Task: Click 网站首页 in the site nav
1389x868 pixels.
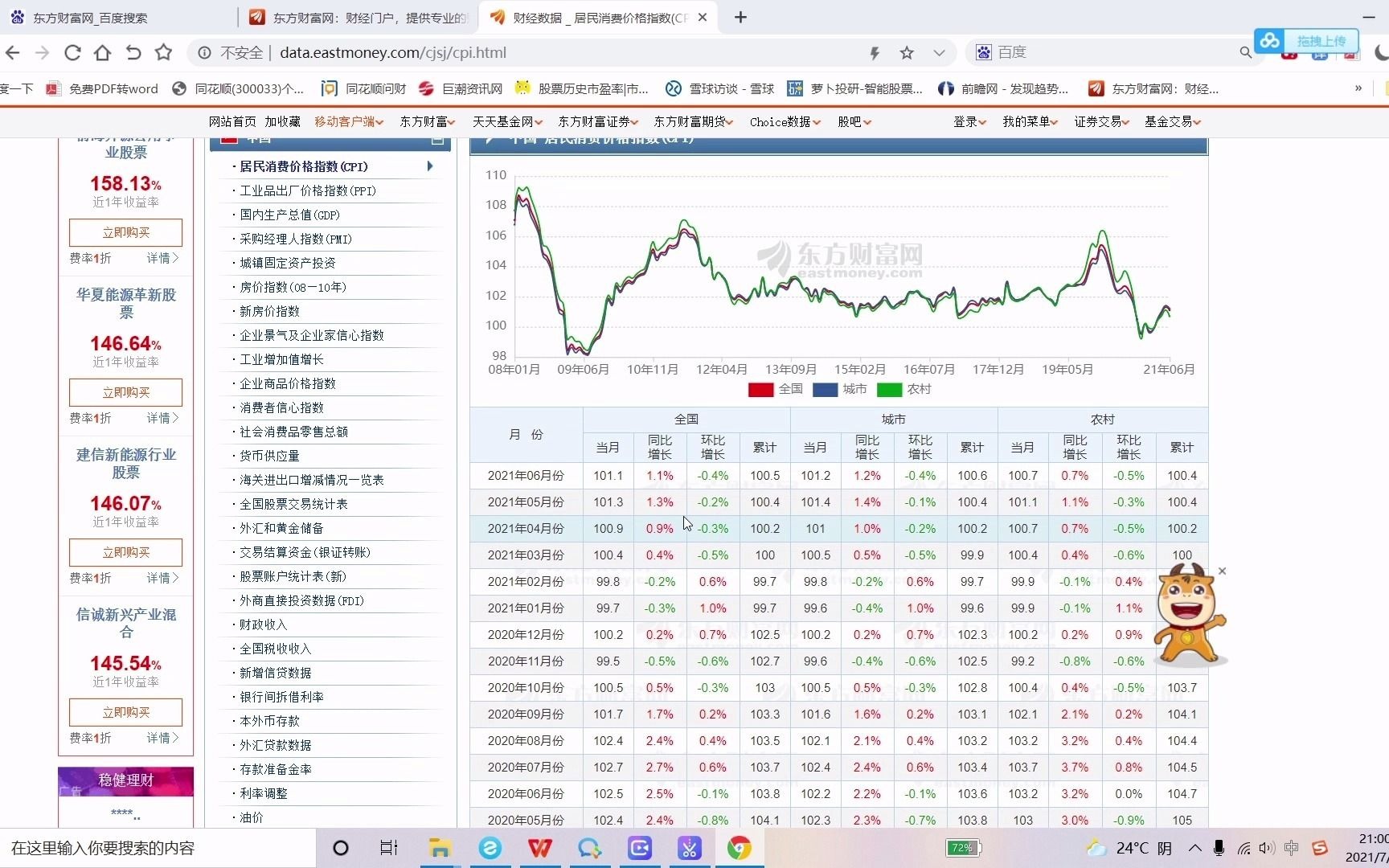Action: point(232,121)
